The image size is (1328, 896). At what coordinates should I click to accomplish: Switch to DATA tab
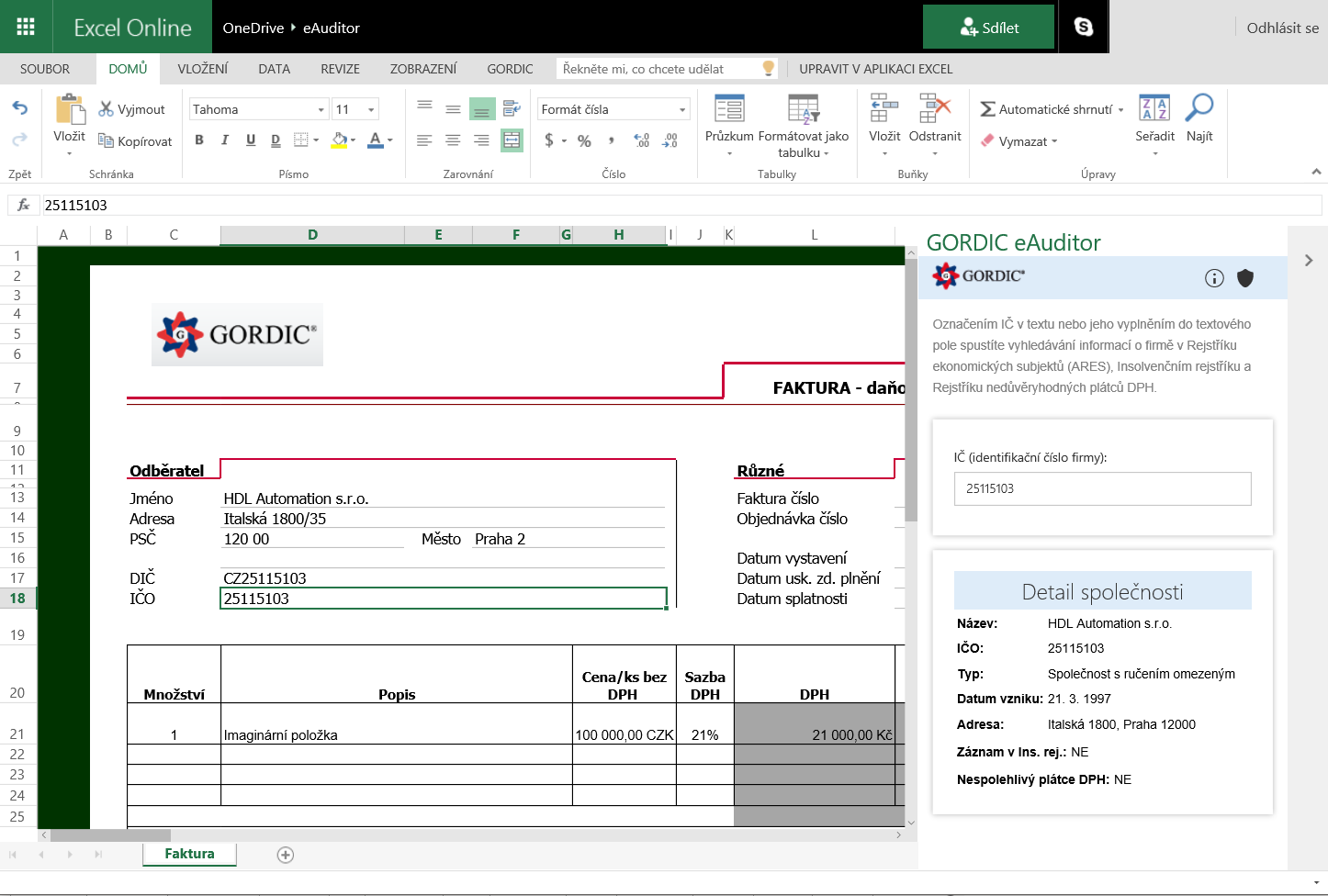pyautogui.click(x=275, y=69)
